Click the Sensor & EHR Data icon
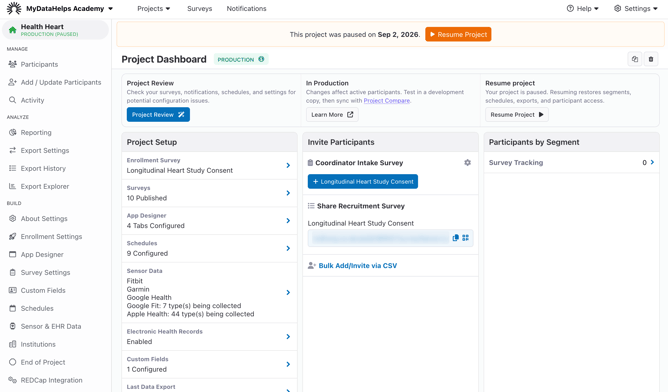This screenshot has width=668, height=392. [12, 326]
